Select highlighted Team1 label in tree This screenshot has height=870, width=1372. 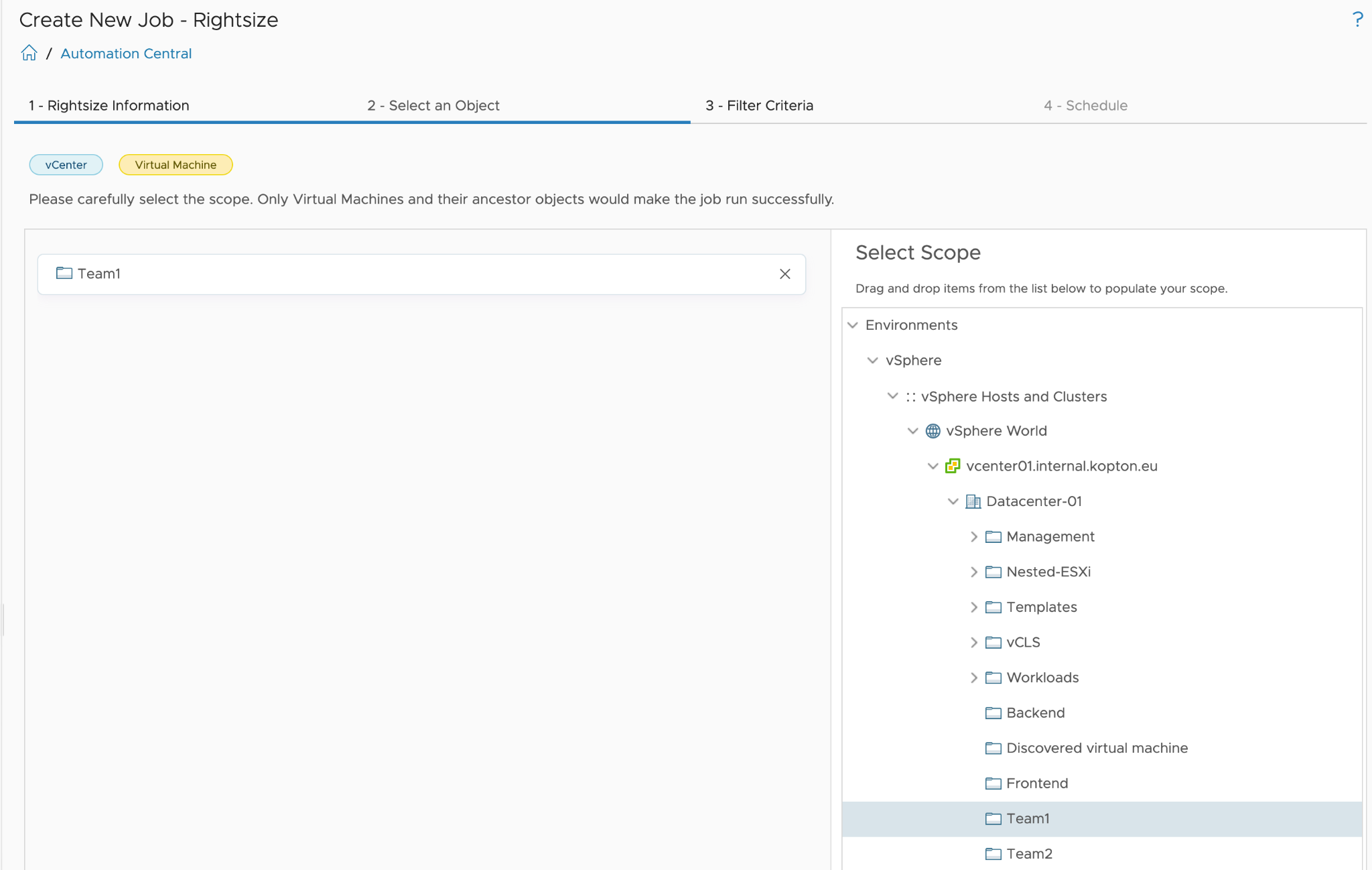1028,818
